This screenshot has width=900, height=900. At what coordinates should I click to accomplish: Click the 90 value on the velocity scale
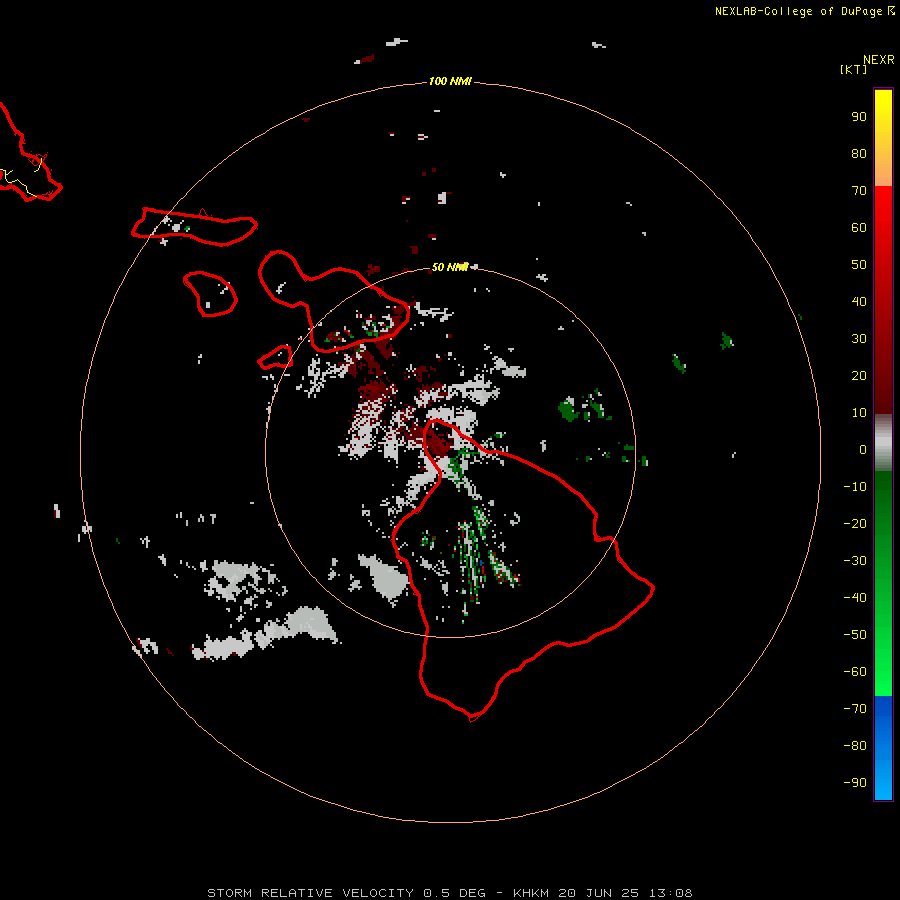[859, 117]
